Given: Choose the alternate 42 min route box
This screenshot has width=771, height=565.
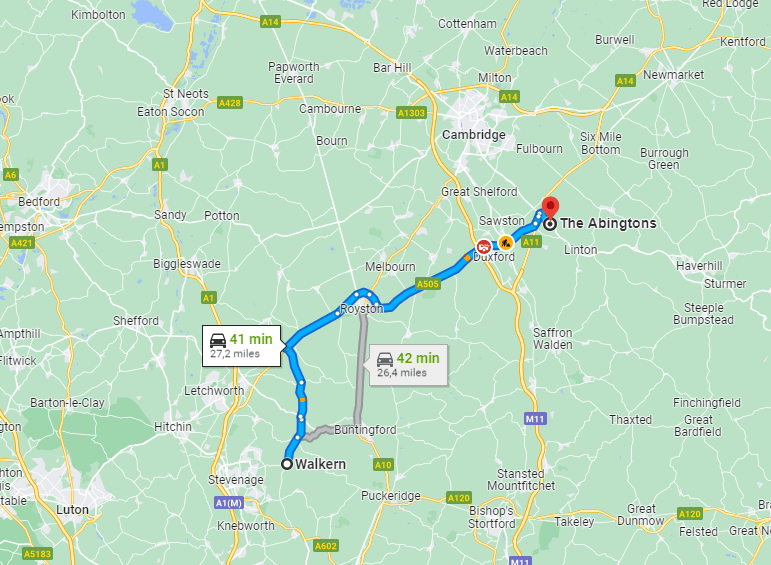Looking at the screenshot, I should (x=409, y=365).
